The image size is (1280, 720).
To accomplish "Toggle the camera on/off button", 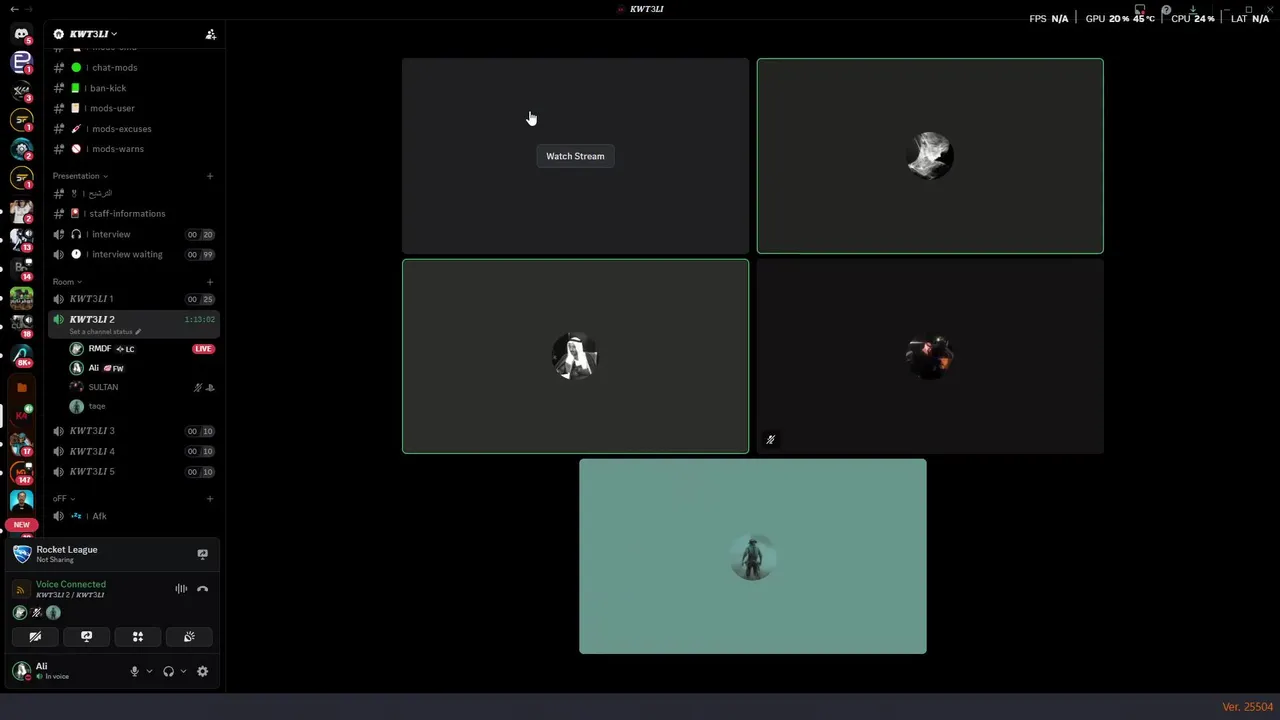I will click(35, 636).
